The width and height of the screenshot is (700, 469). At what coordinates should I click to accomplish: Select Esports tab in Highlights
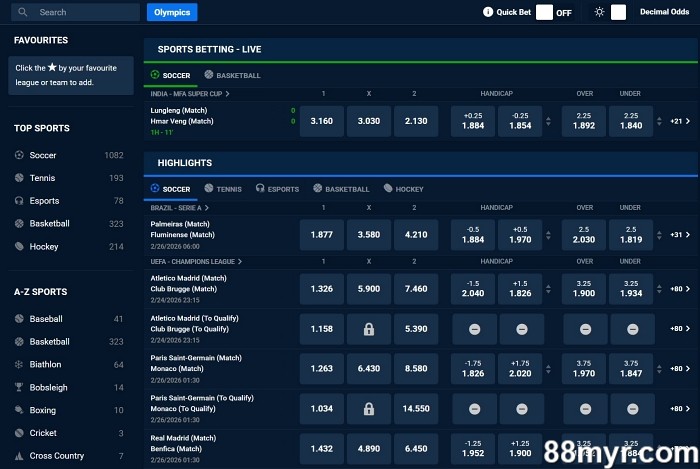[277, 189]
